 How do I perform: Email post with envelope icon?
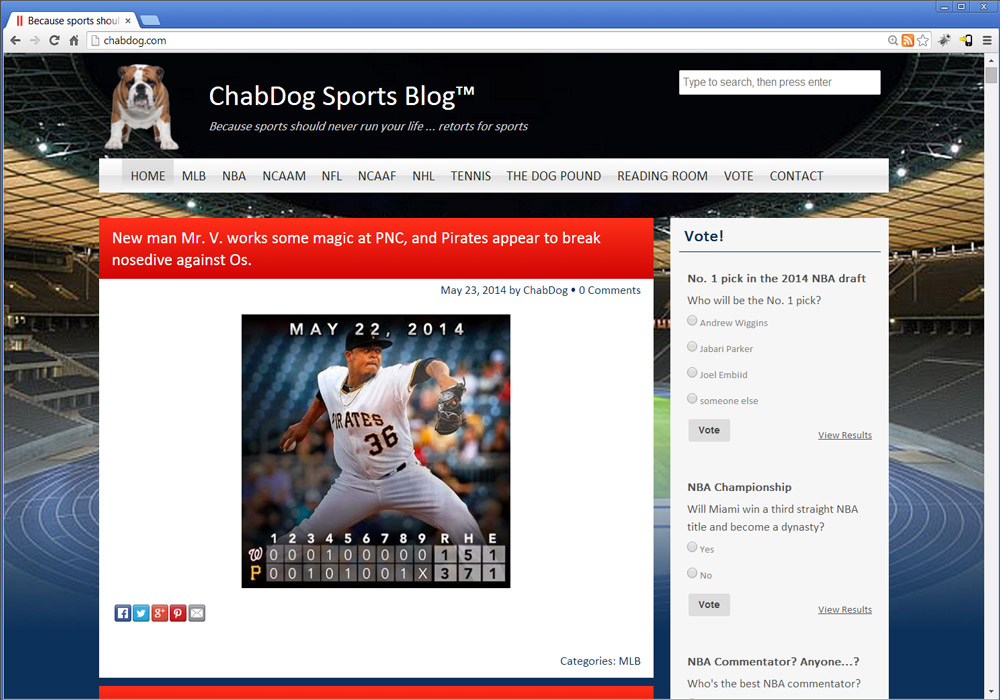click(196, 613)
